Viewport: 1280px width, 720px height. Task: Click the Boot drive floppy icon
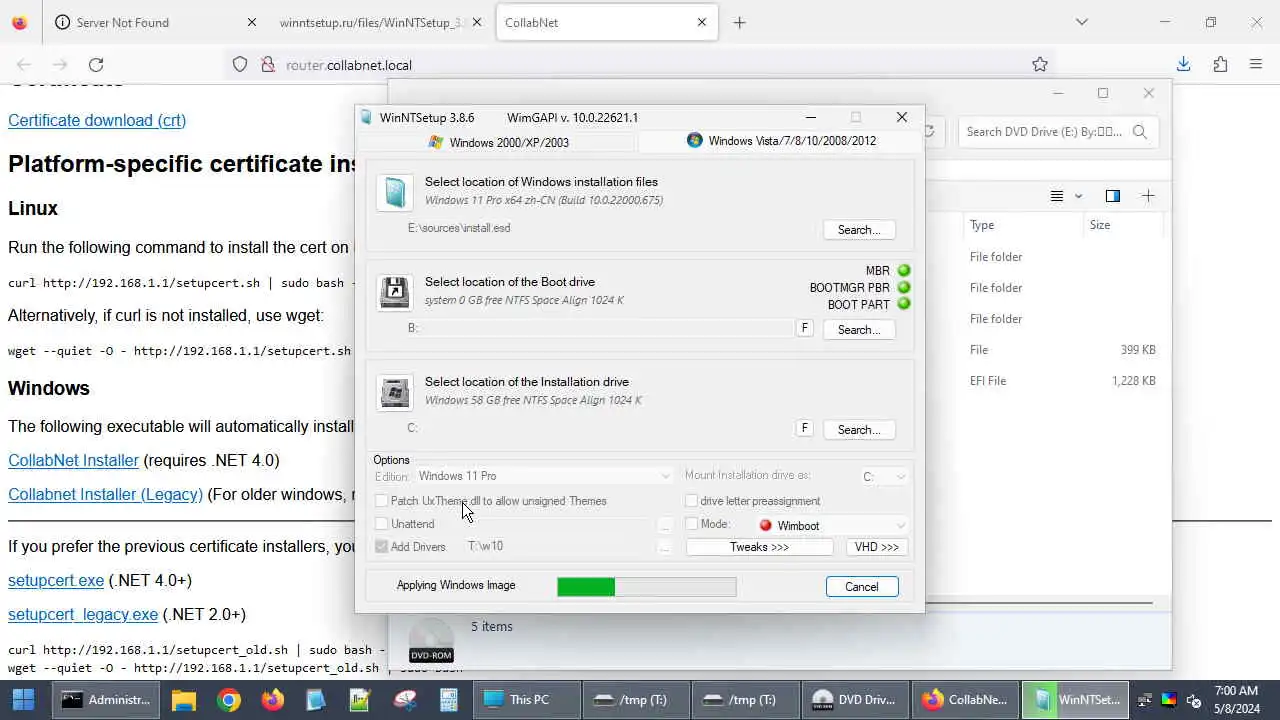(x=395, y=292)
